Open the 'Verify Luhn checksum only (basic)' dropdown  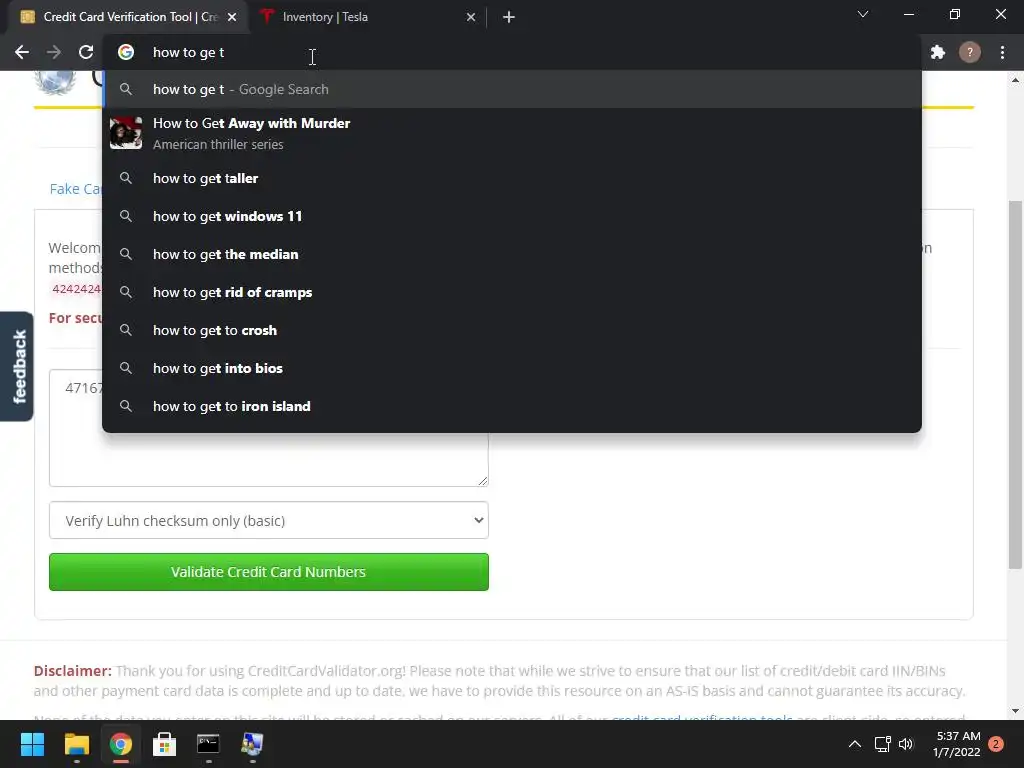pos(268,520)
